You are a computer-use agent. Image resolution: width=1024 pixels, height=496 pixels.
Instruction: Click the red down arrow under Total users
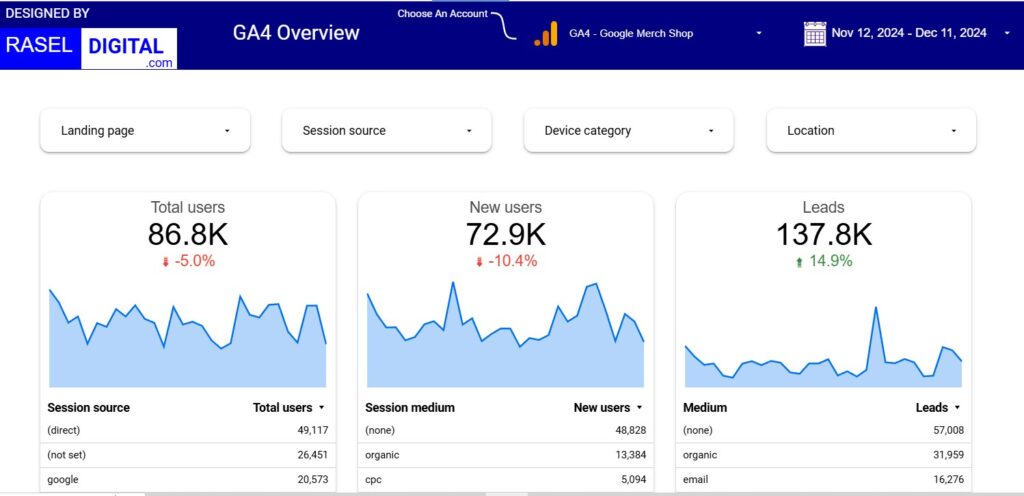coord(165,262)
